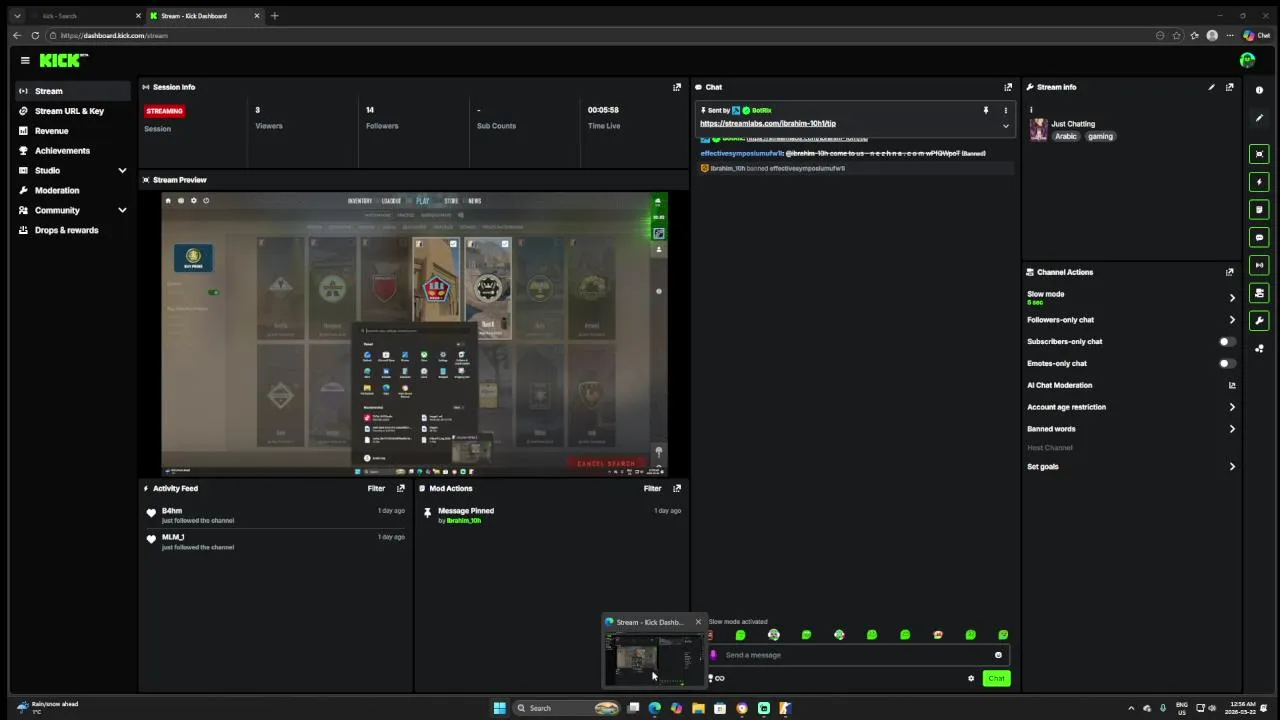The image size is (1280, 720).
Task: Unpin the pinned chat message
Action: coord(986,110)
